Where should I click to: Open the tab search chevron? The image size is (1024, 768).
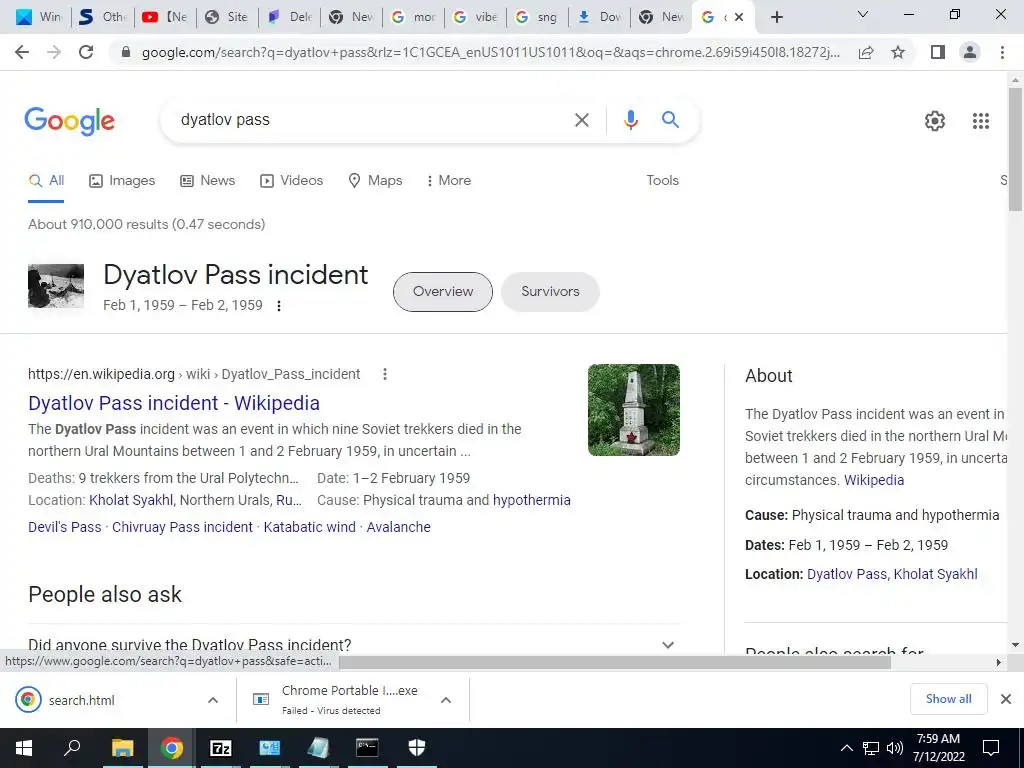click(863, 14)
